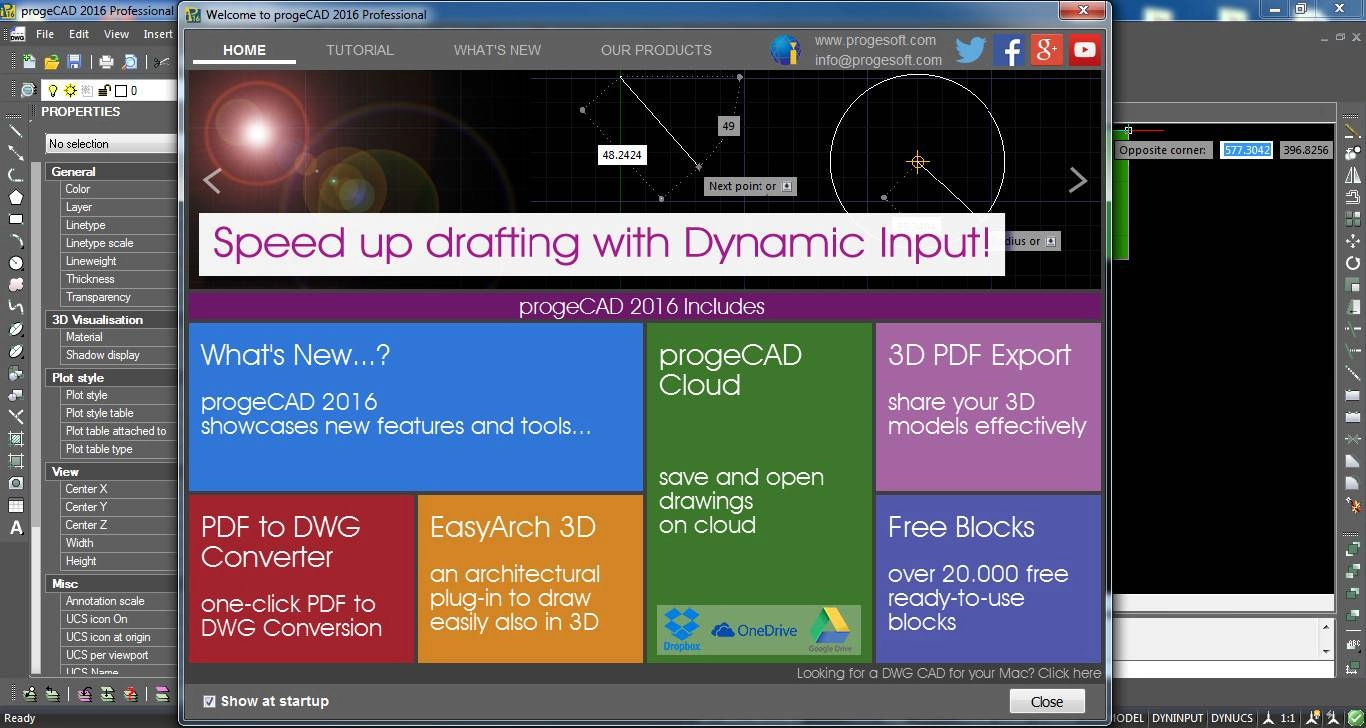Open the OUR PRODUCTS tab
This screenshot has height=728, width=1366.
(x=656, y=49)
